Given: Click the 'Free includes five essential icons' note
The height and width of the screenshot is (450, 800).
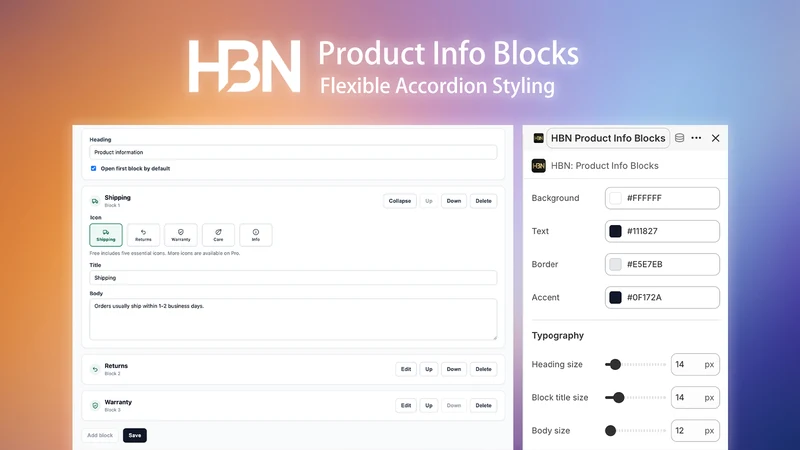Looking at the screenshot, I should pos(164,253).
